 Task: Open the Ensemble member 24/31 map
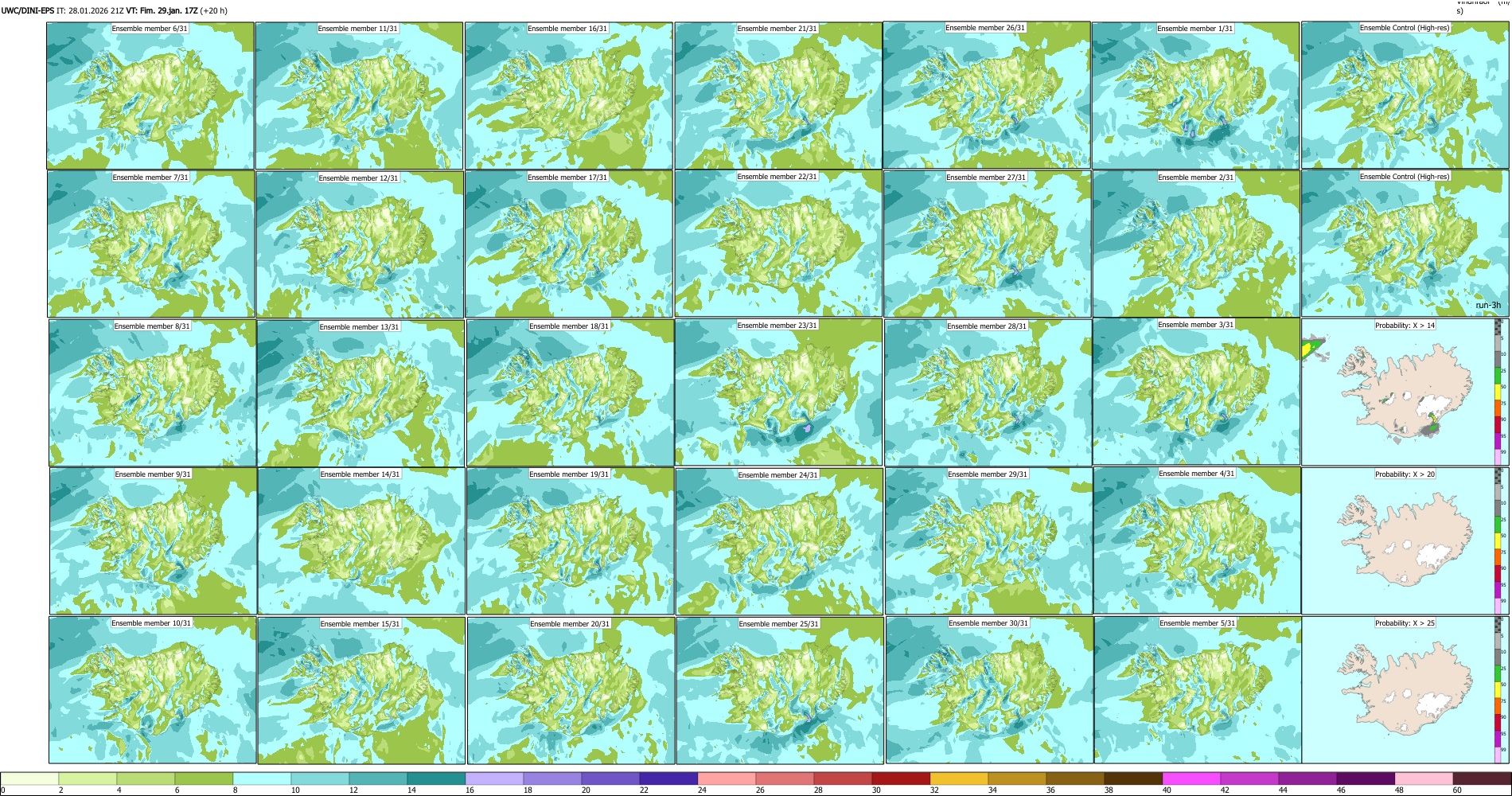click(x=779, y=541)
